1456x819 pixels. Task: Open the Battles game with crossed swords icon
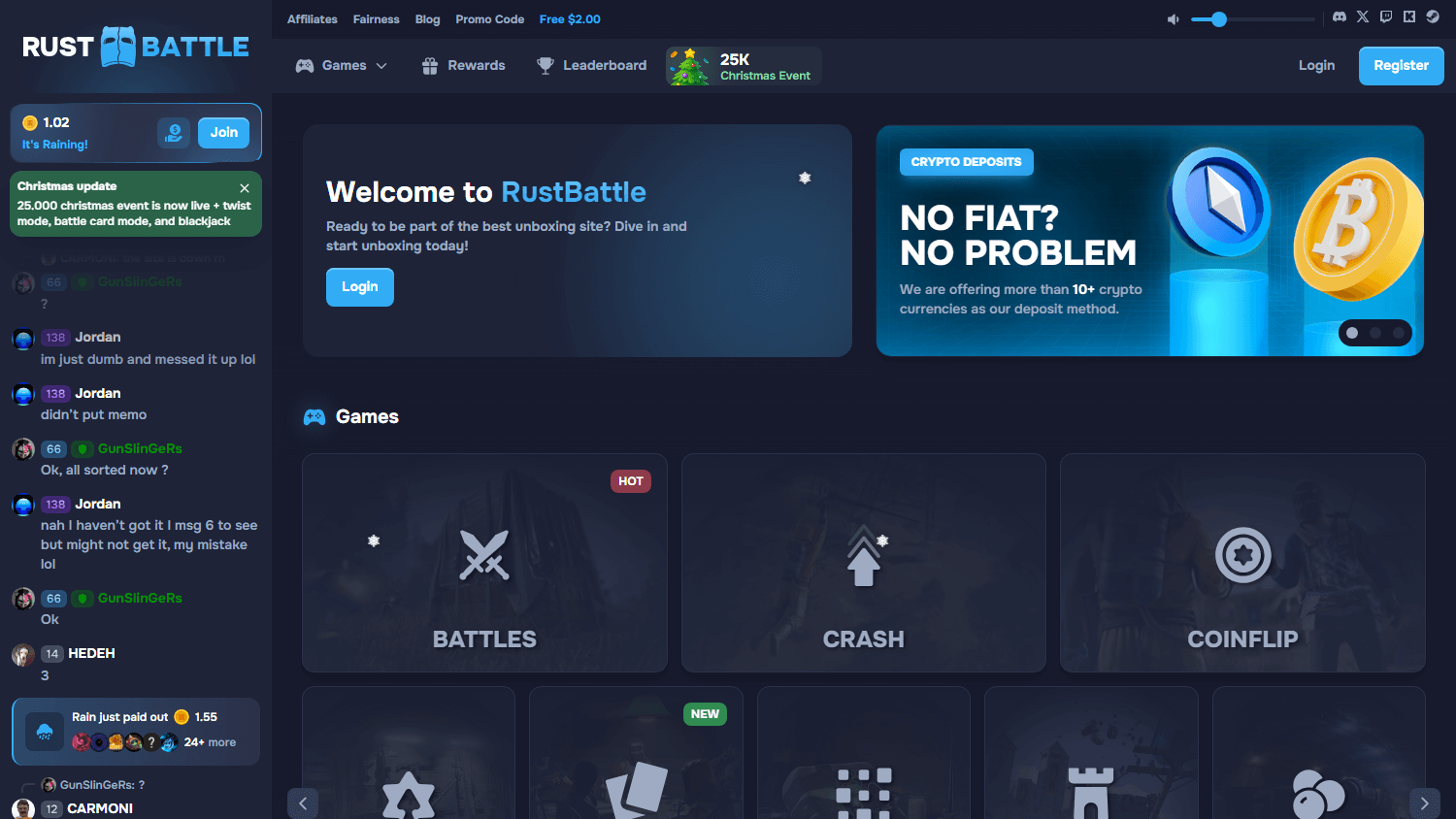tap(484, 554)
